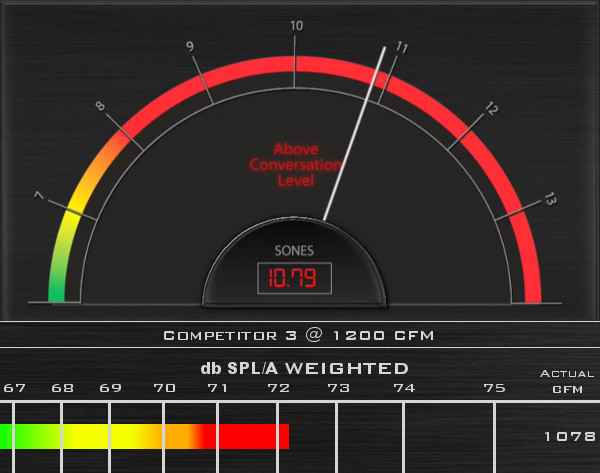
Task: Select the 'Above Conversation Level' red text
Action: coord(294,165)
